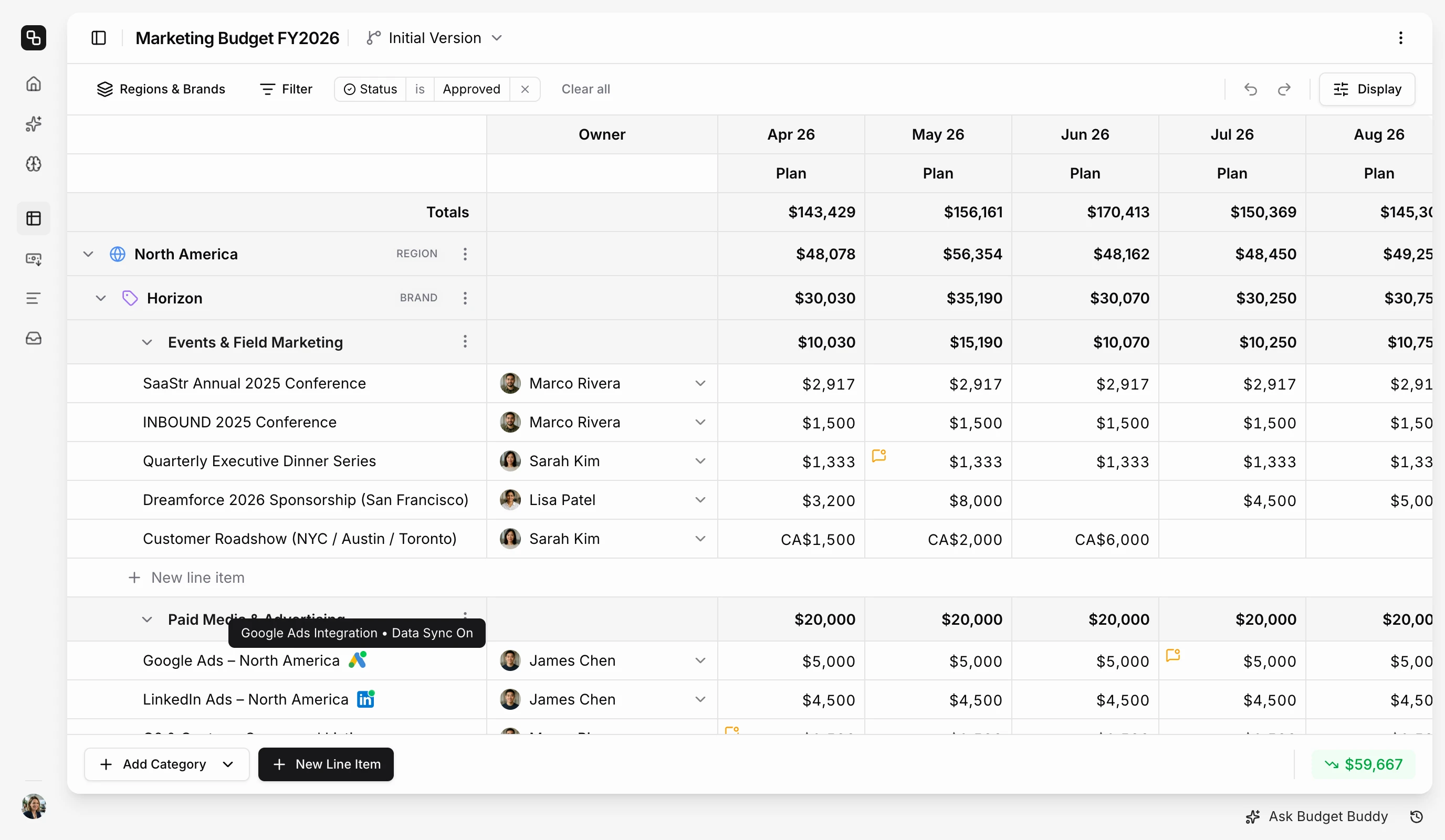This screenshot has width=1445, height=840.
Task: Remove the Status is Approved filter
Action: [x=525, y=89]
